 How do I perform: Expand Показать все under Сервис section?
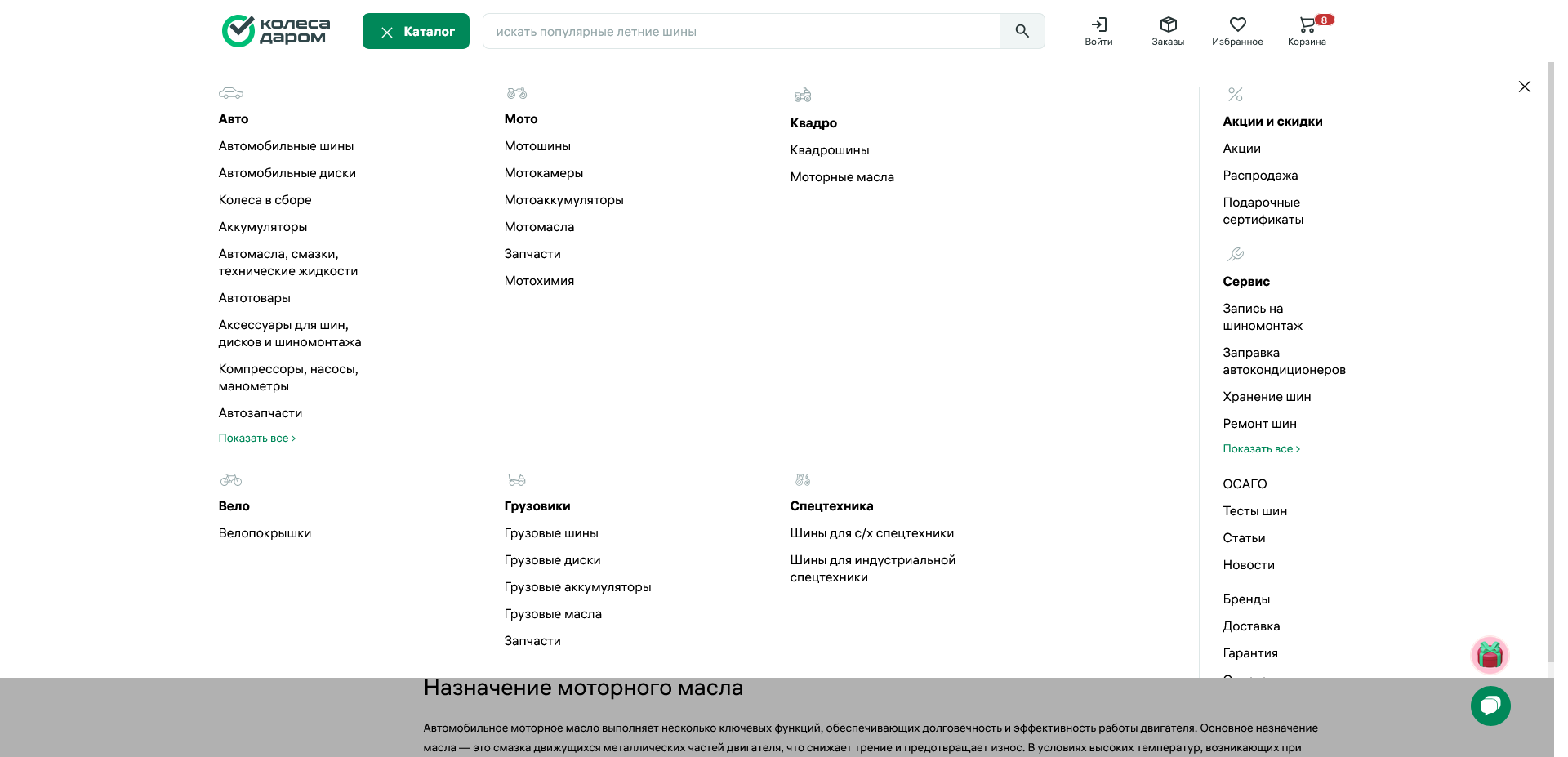pyautogui.click(x=1261, y=448)
